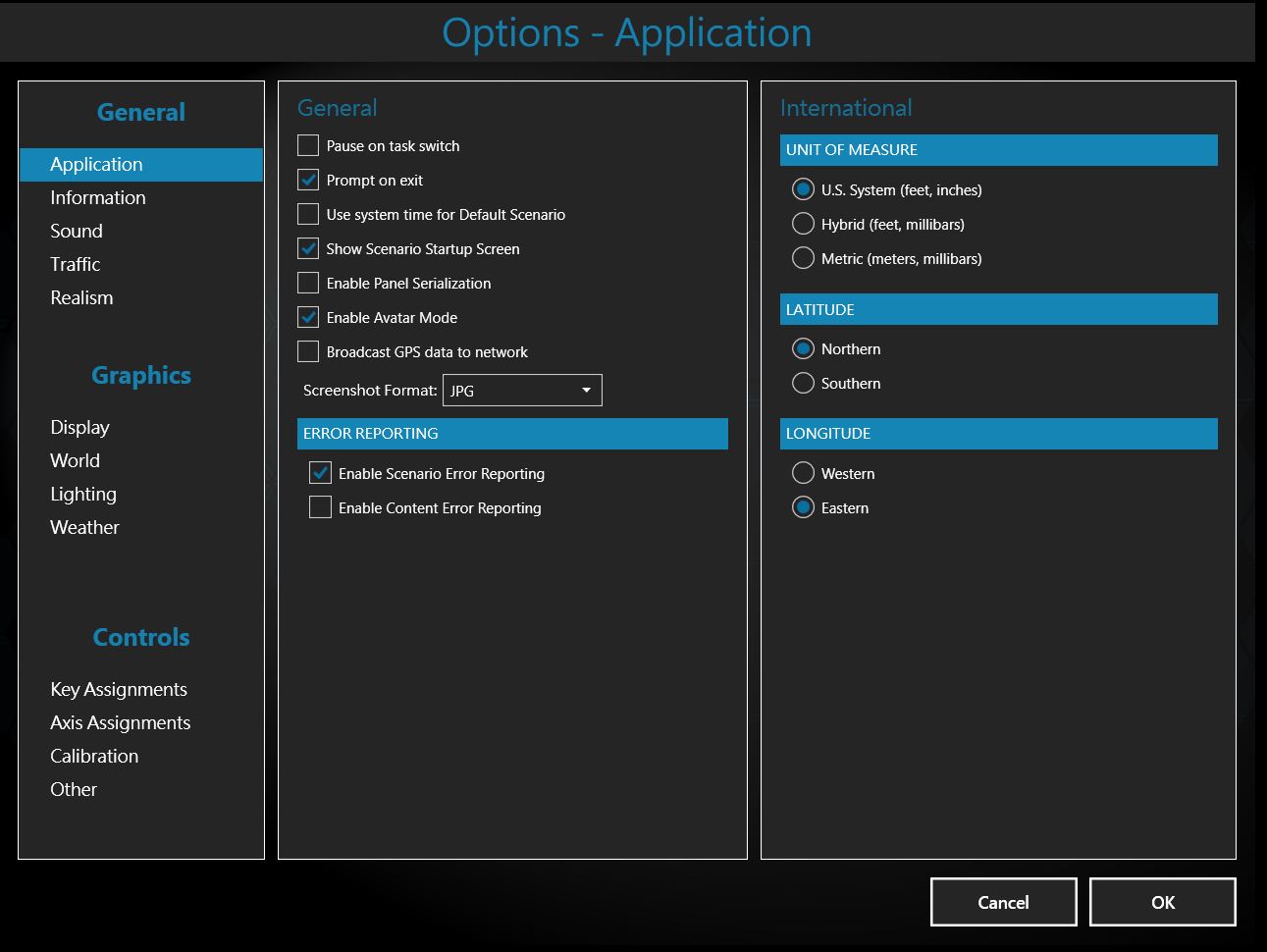The width and height of the screenshot is (1267, 952).
Task: Switch longitude to Western
Action: coord(803,473)
